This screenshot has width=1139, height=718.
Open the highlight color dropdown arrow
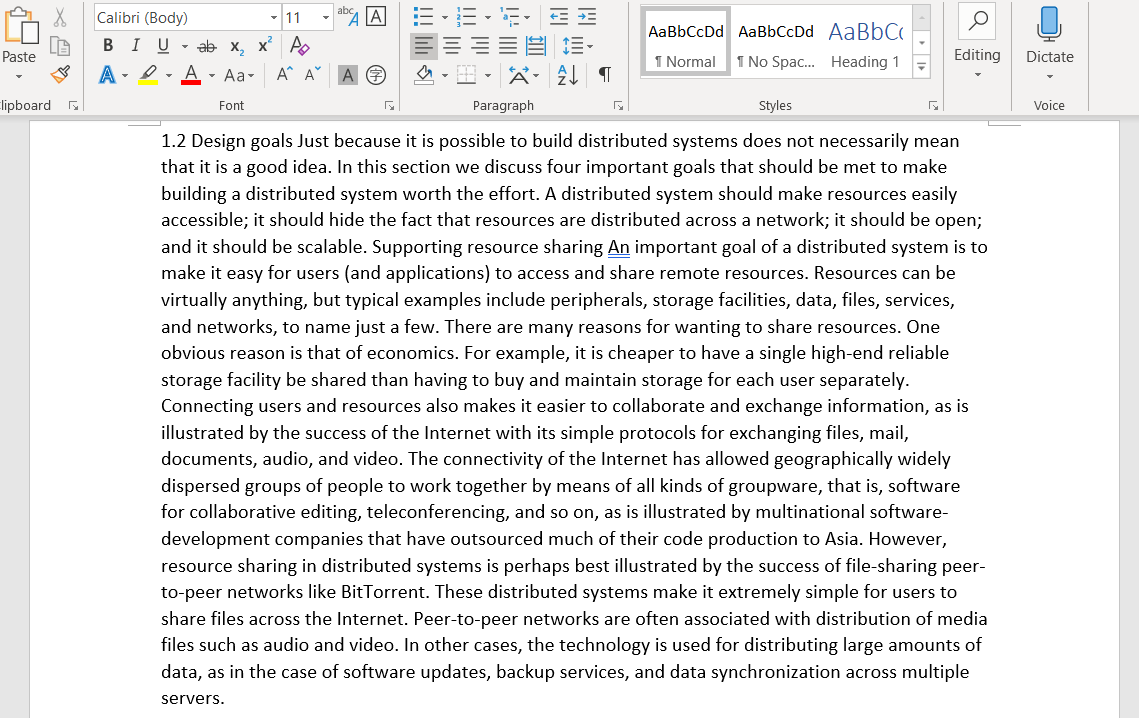[169, 76]
